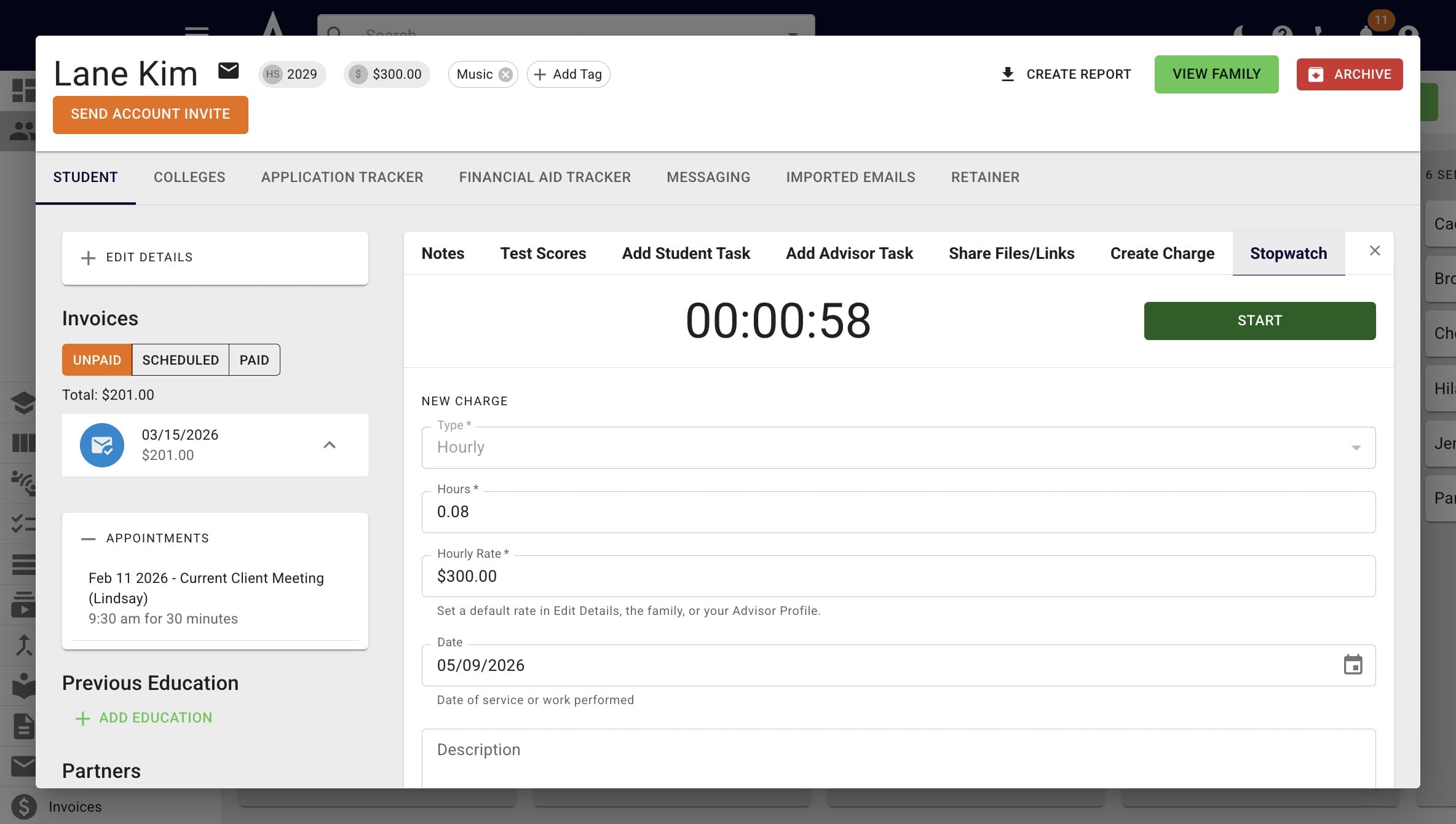Start the stopwatch timer
Screen dimensions: 1456x824
click(x=1259, y=320)
